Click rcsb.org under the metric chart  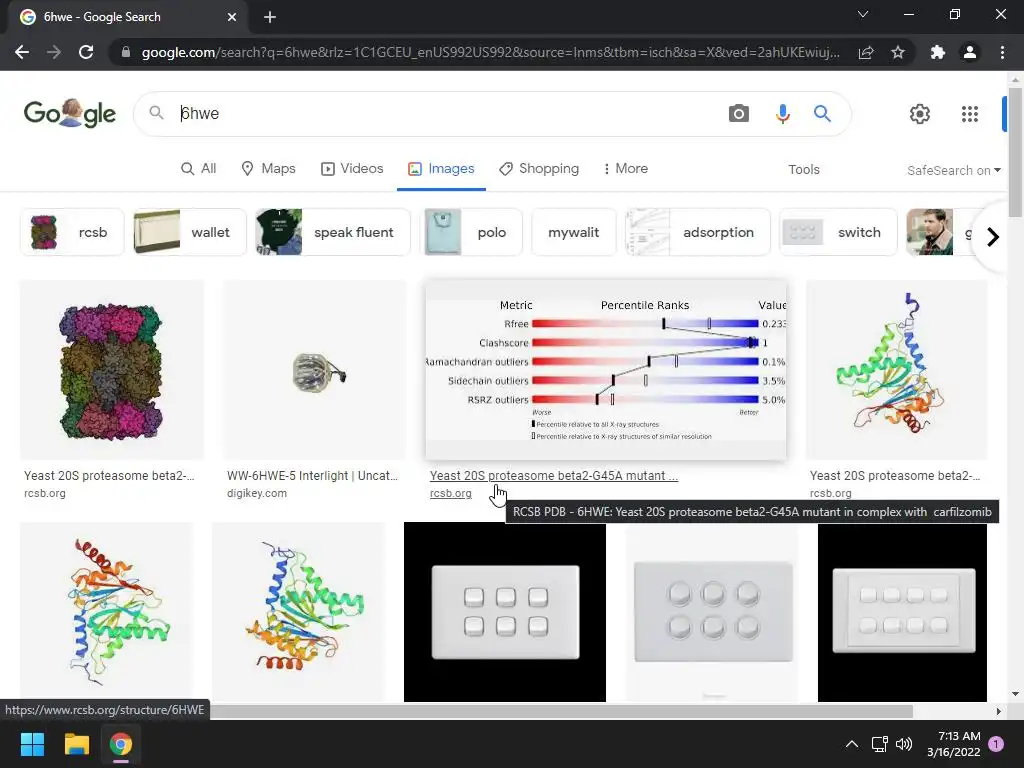pyautogui.click(x=451, y=493)
